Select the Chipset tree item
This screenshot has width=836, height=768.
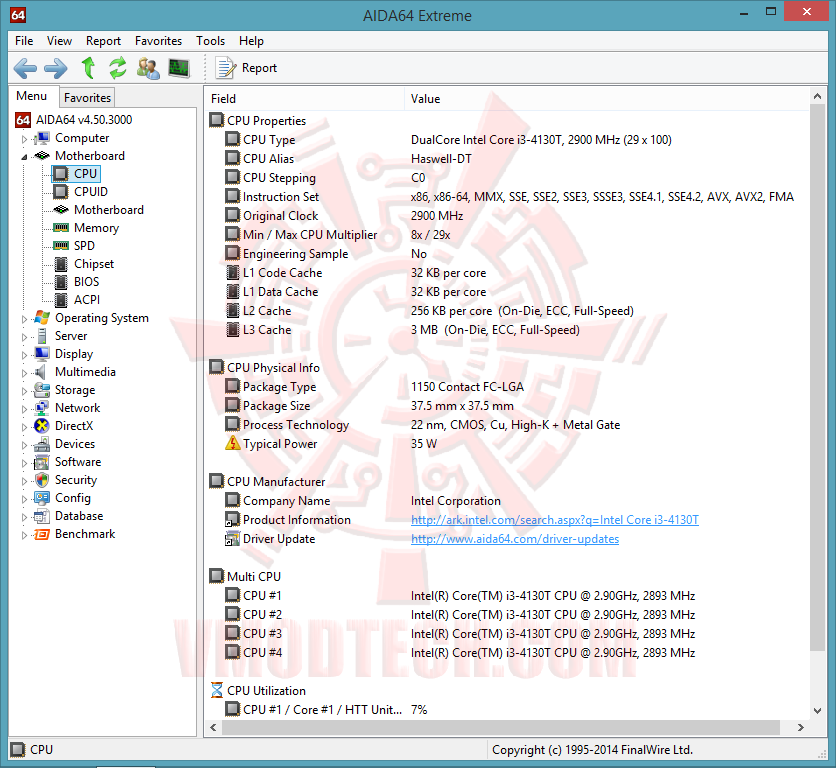tap(94, 264)
